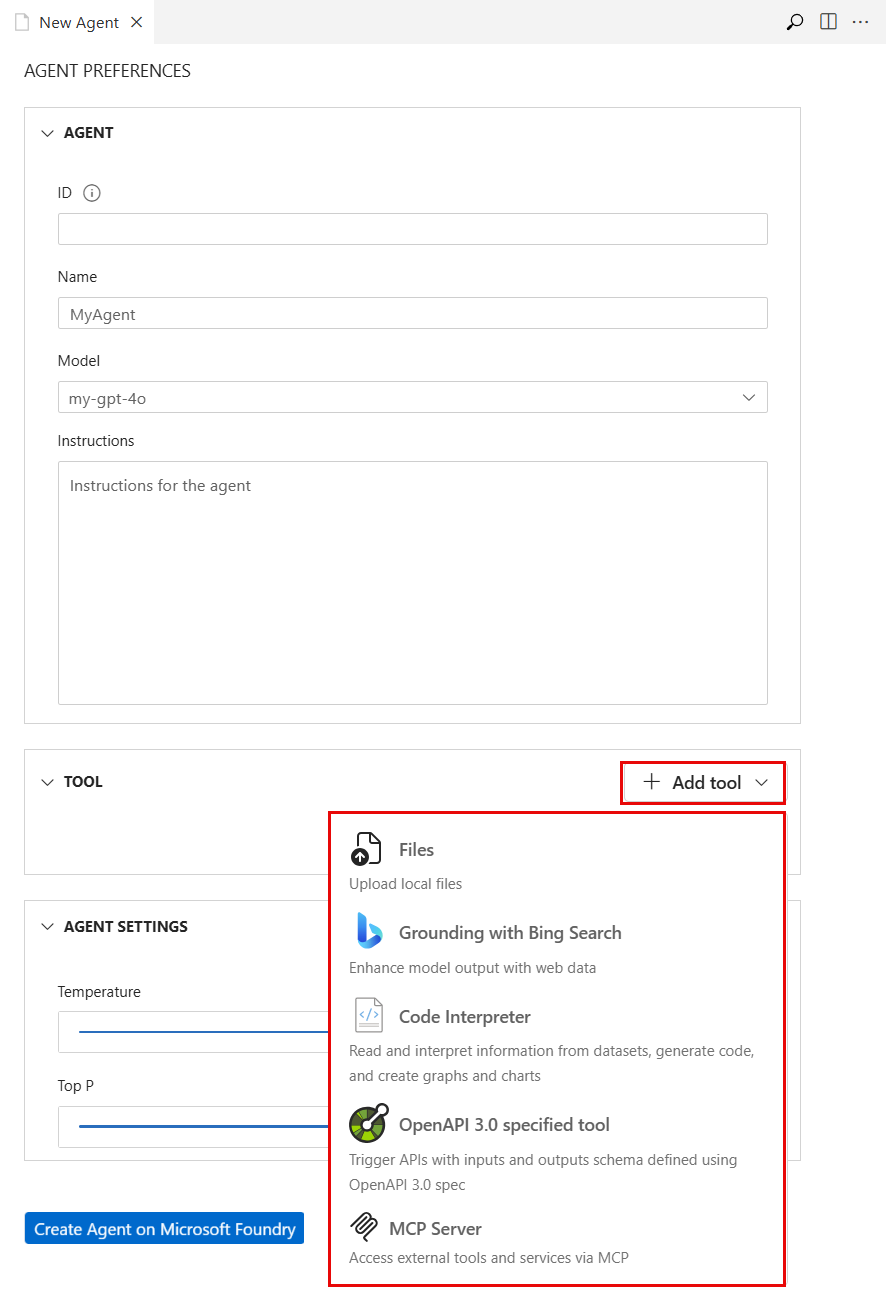The height and width of the screenshot is (1309, 886).
Task: Close the New Agent tab
Action: tap(137, 22)
